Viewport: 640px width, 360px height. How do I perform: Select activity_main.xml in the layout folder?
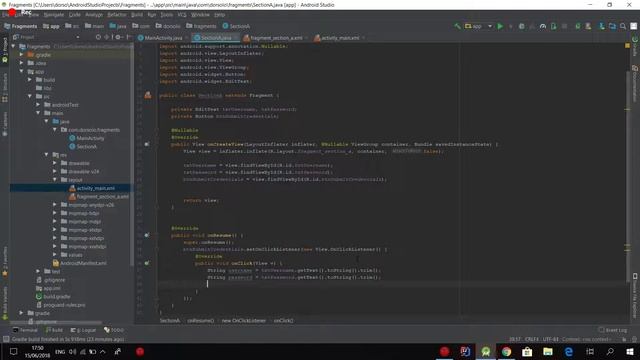click(92, 188)
